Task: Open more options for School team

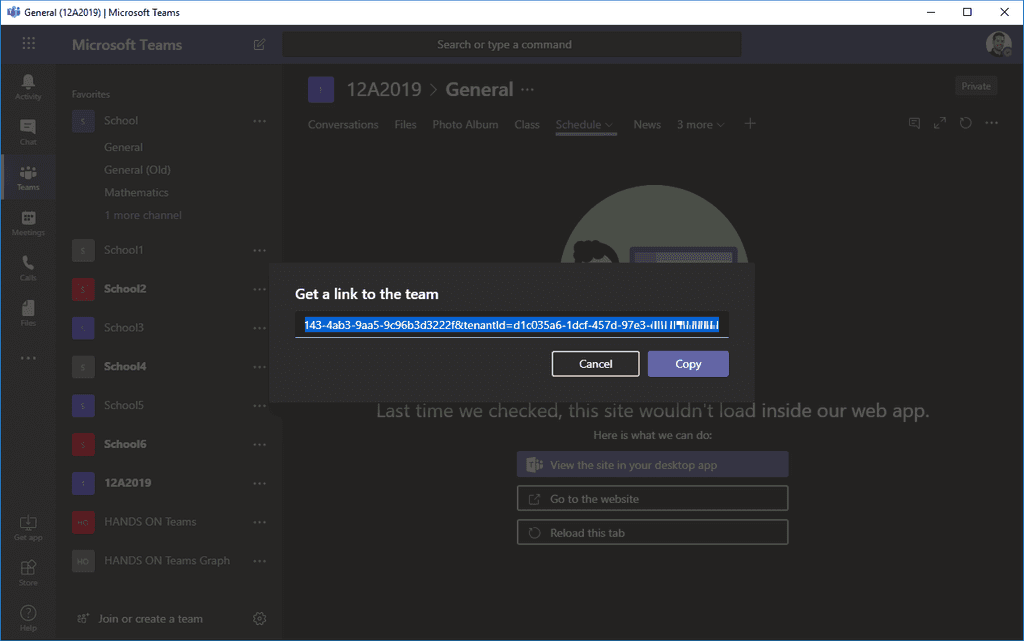Action: 259,121
